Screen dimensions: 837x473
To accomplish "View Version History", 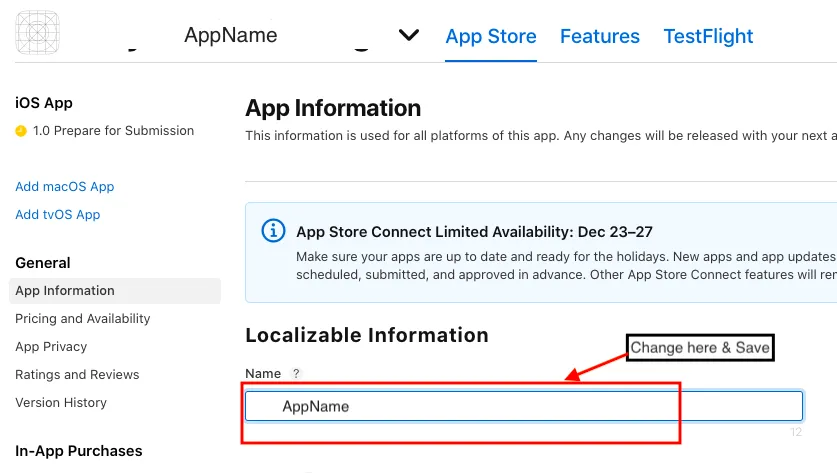I will pos(61,403).
